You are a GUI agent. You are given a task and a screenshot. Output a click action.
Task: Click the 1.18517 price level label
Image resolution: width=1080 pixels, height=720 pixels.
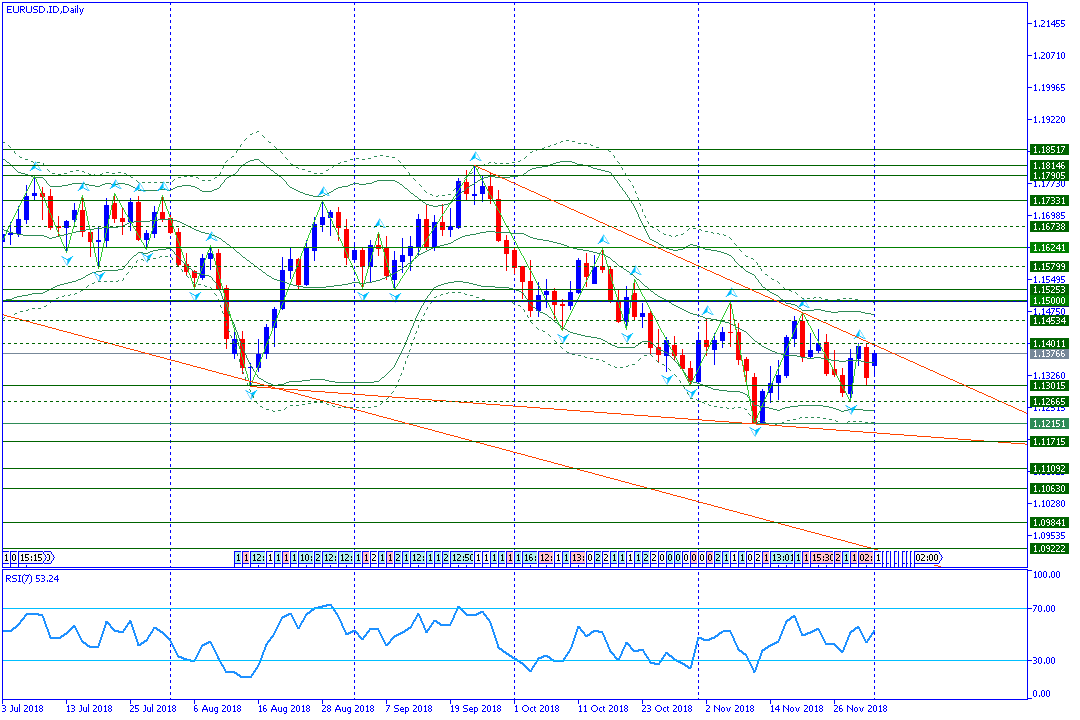tap(1049, 150)
